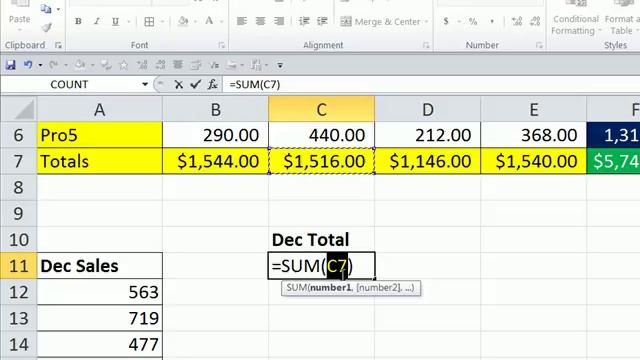Click the Copy icon in Clipboard group

click(46, 9)
